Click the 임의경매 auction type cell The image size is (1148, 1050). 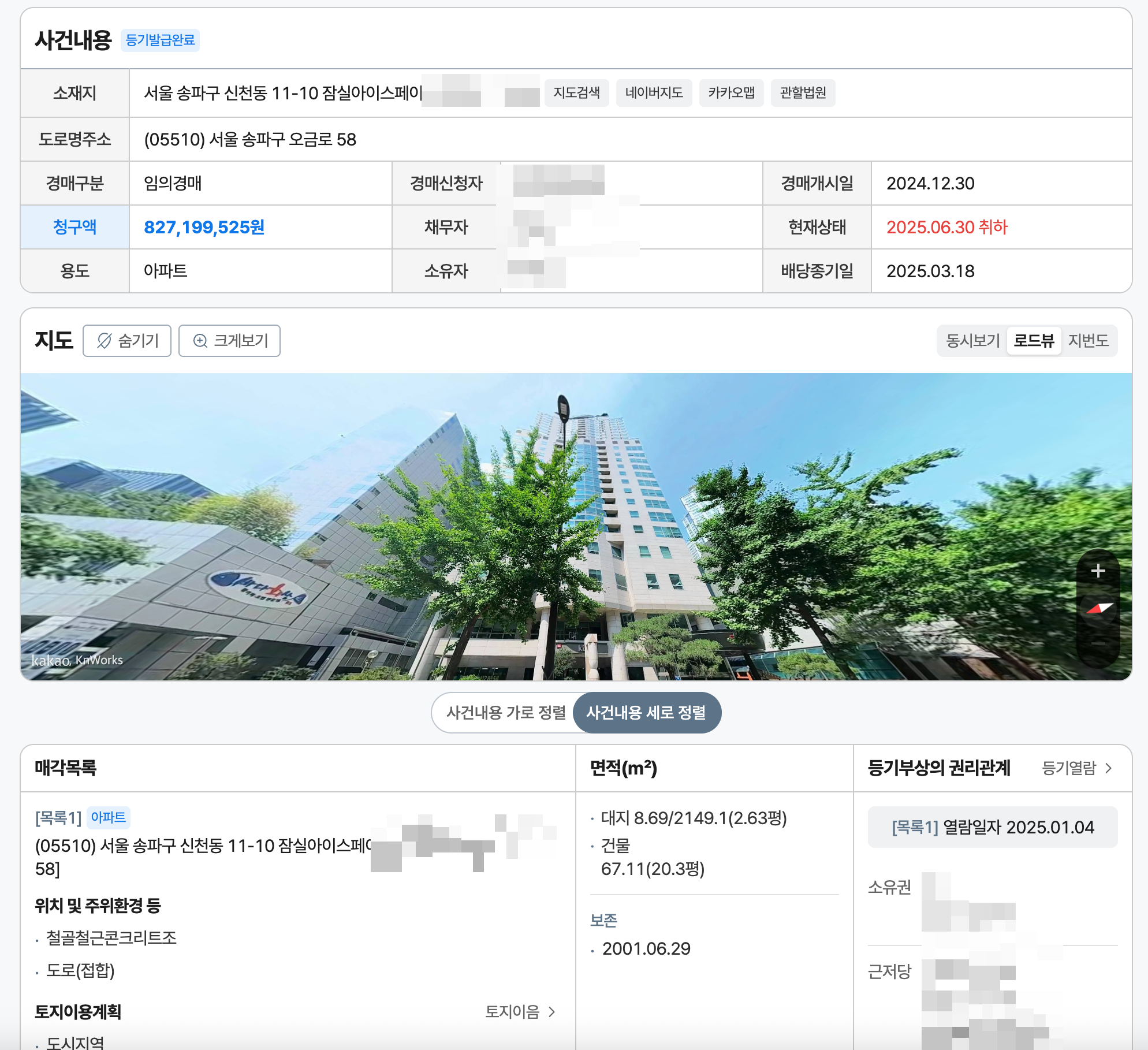coord(260,184)
